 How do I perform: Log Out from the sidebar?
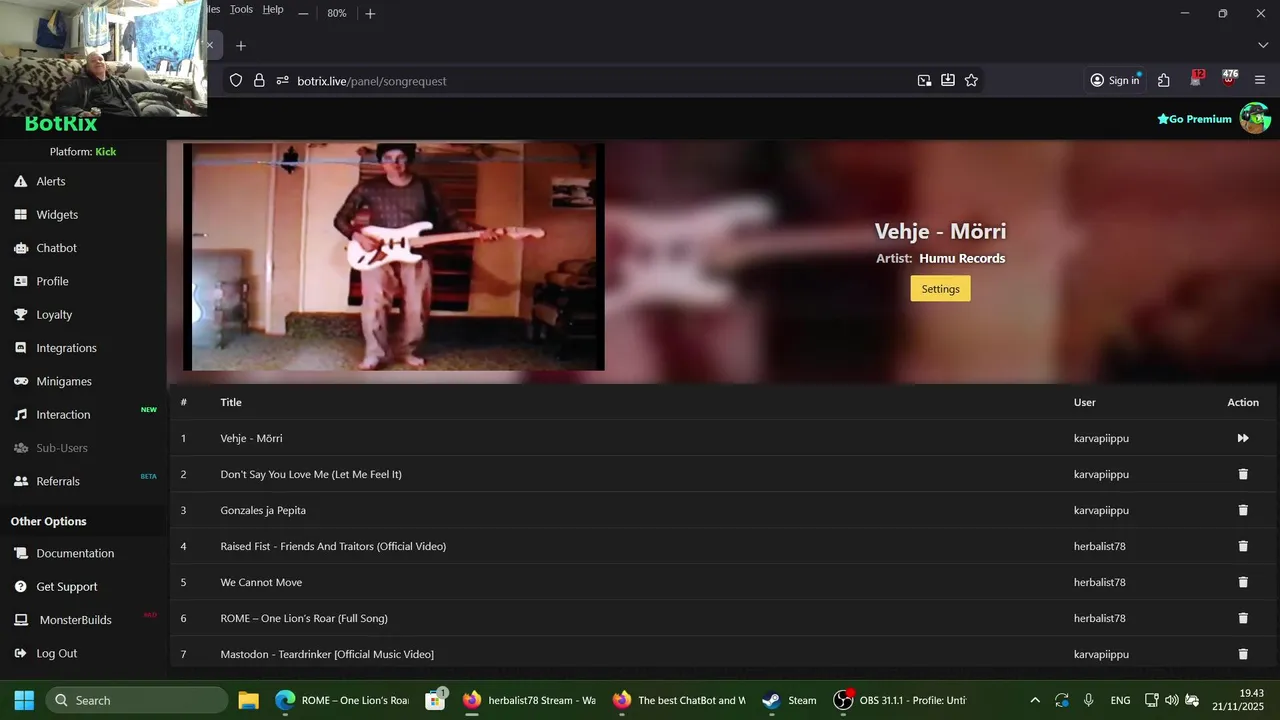(56, 653)
